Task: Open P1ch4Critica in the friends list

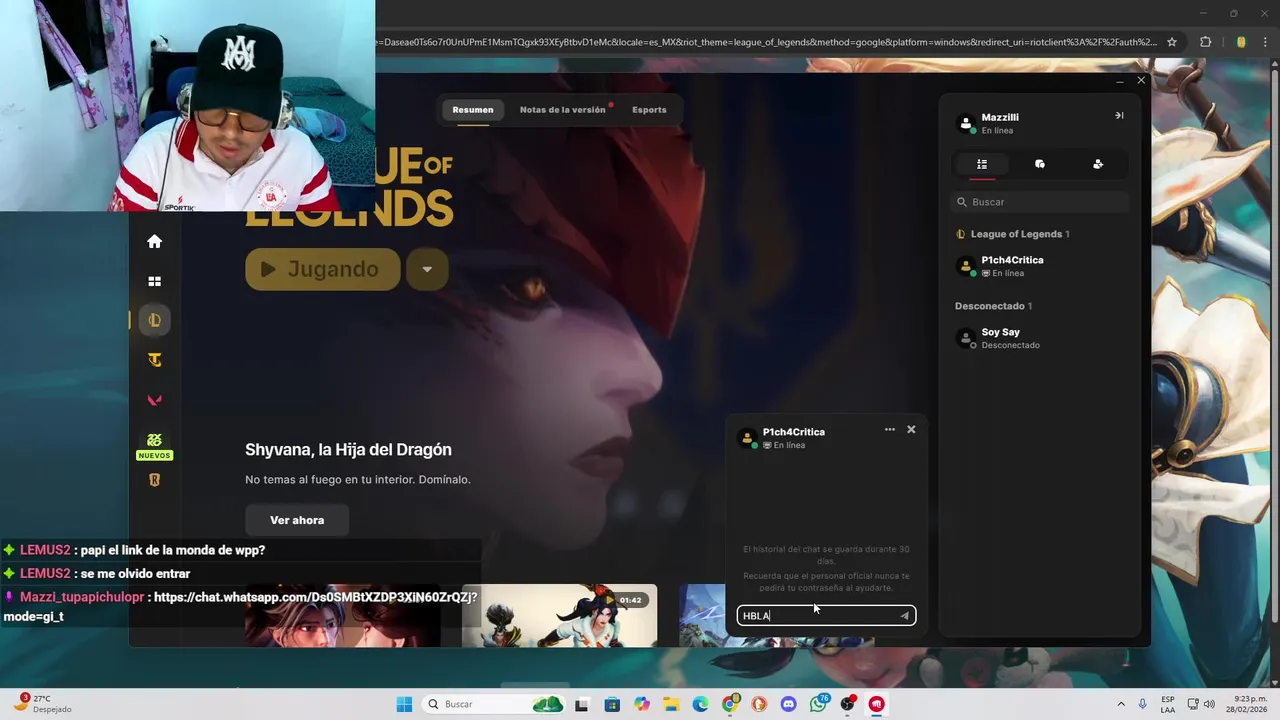Action: [x=1040, y=266]
